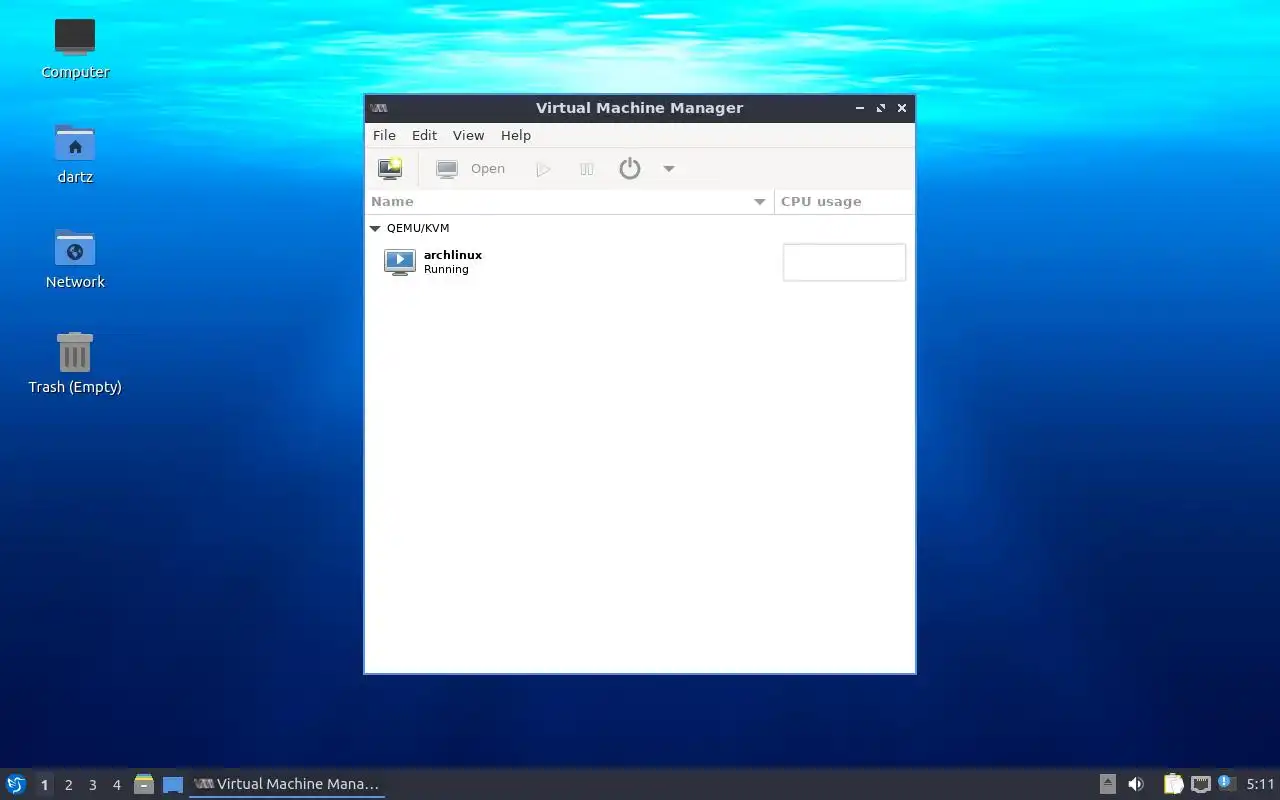
Task: Shut down the VM with power icon
Action: pos(629,169)
